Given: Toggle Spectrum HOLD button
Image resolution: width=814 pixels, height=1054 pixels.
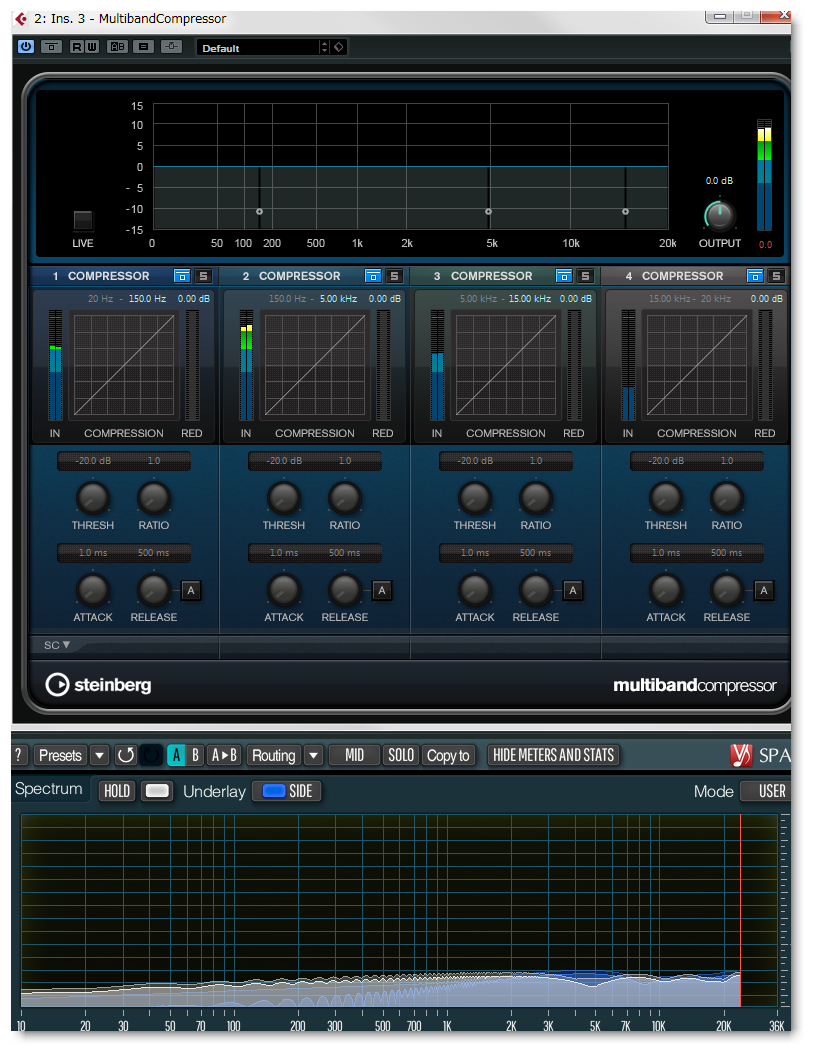Looking at the screenshot, I should click(117, 791).
